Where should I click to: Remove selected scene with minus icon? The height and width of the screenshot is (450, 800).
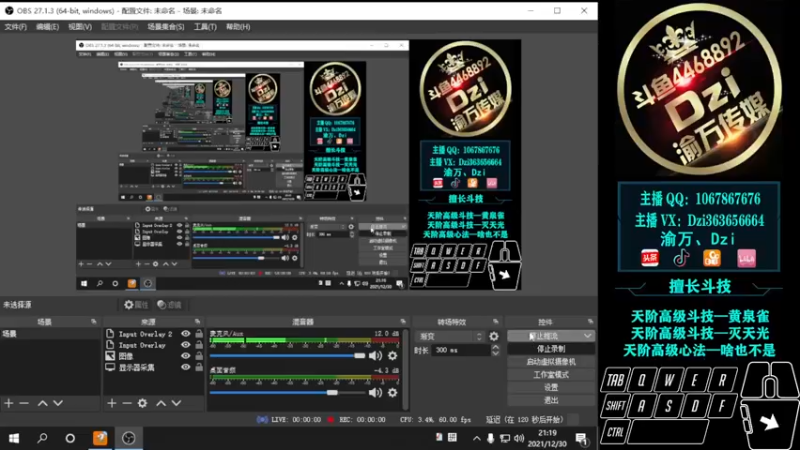[24, 403]
